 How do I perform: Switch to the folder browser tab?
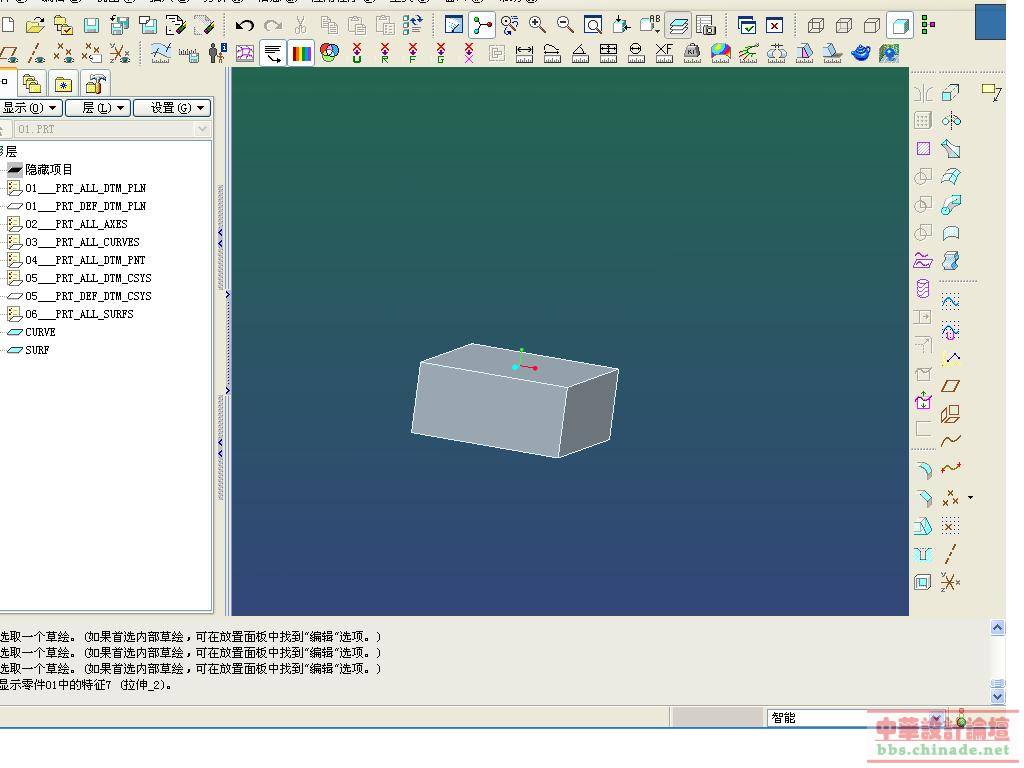click(32, 84)
